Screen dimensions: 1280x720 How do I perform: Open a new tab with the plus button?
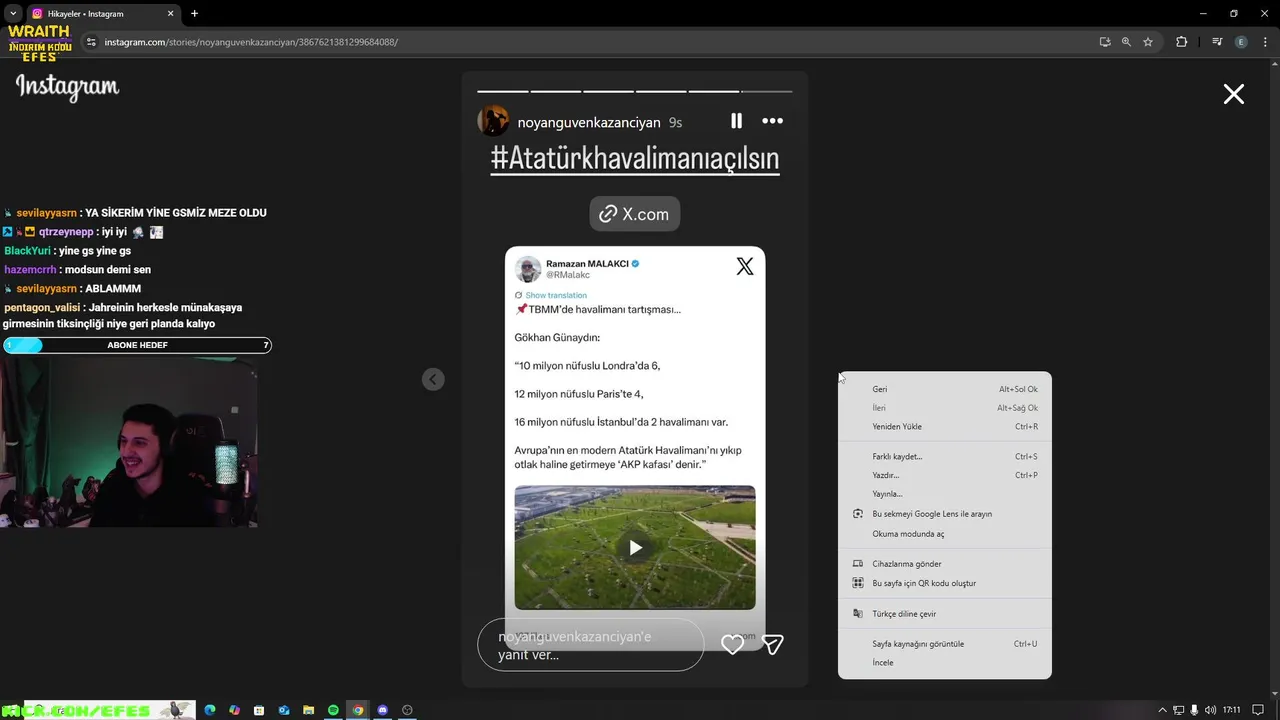tap(194, 14)
